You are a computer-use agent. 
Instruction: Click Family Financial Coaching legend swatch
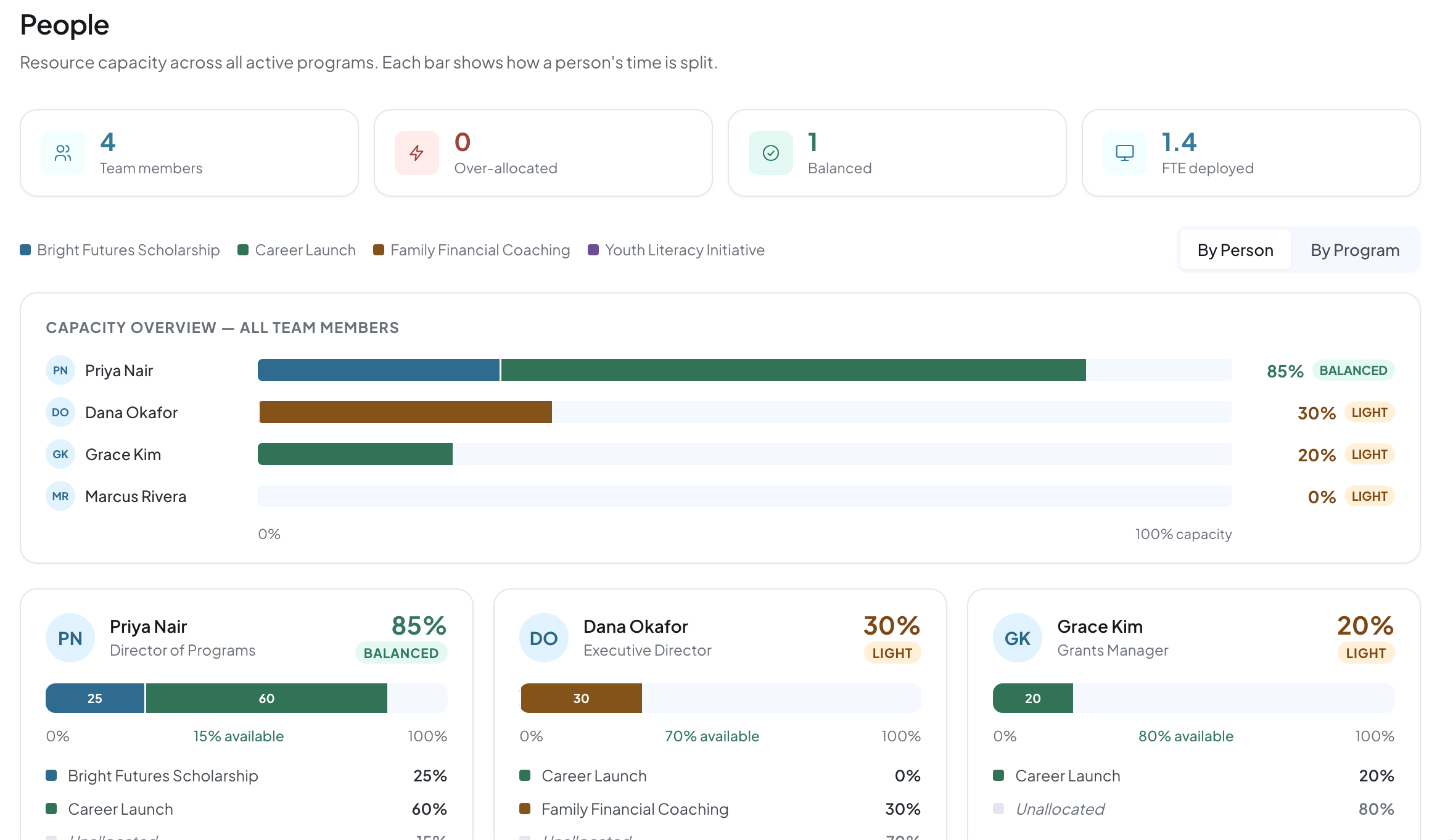pos(379,250)
